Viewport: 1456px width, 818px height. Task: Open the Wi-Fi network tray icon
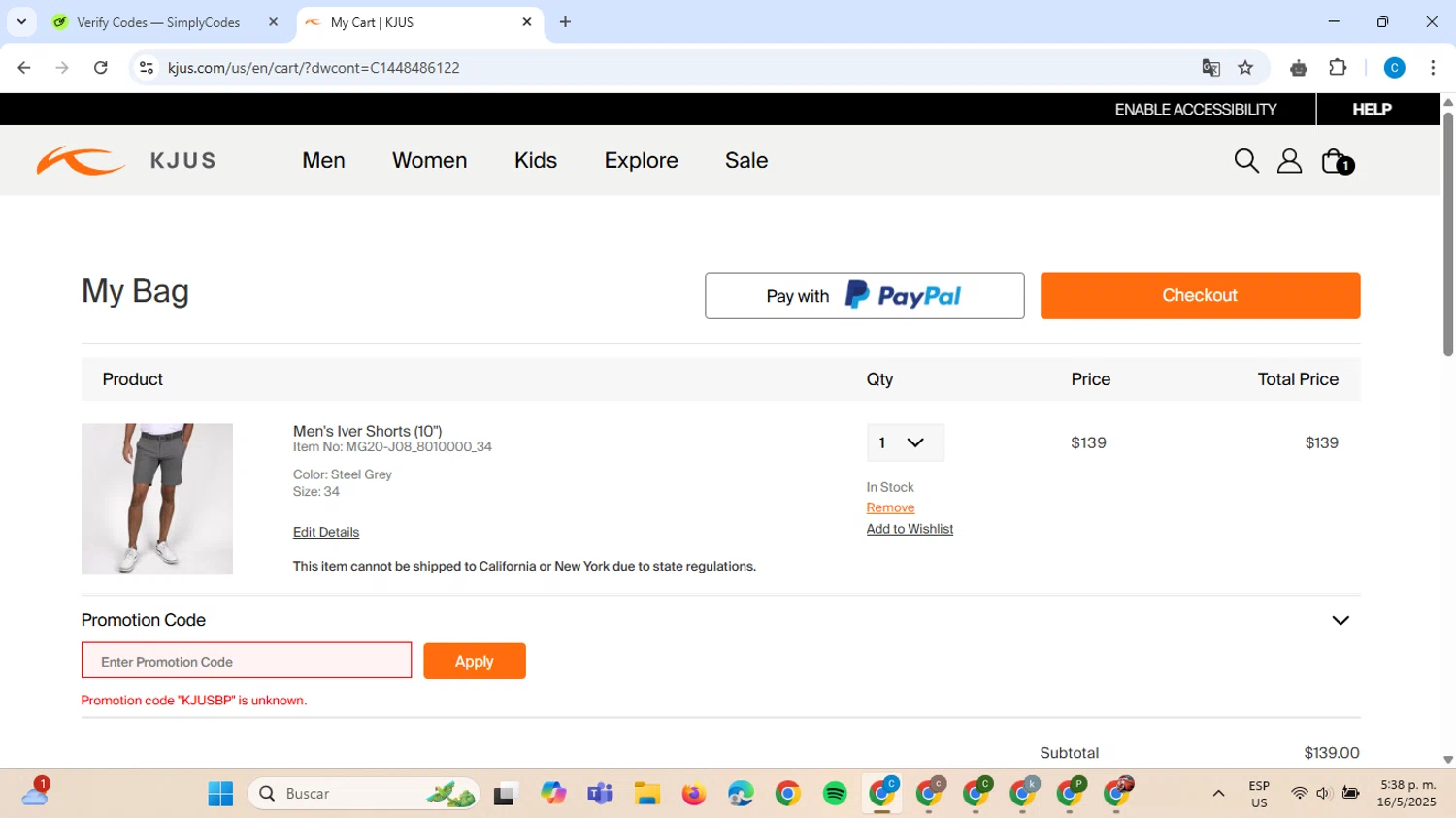[1299, 794]
